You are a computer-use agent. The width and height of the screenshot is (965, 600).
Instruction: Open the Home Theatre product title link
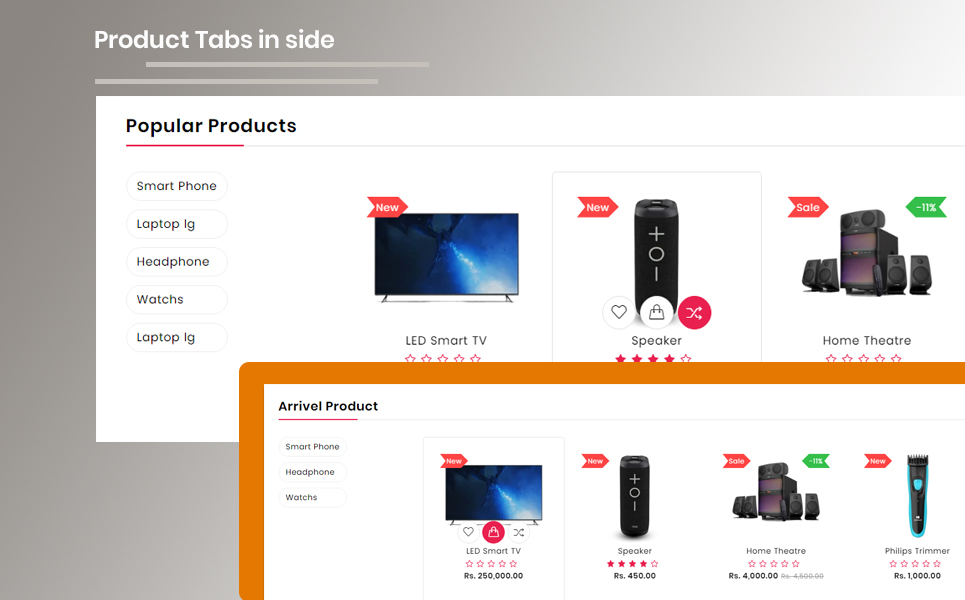(867, 340)
